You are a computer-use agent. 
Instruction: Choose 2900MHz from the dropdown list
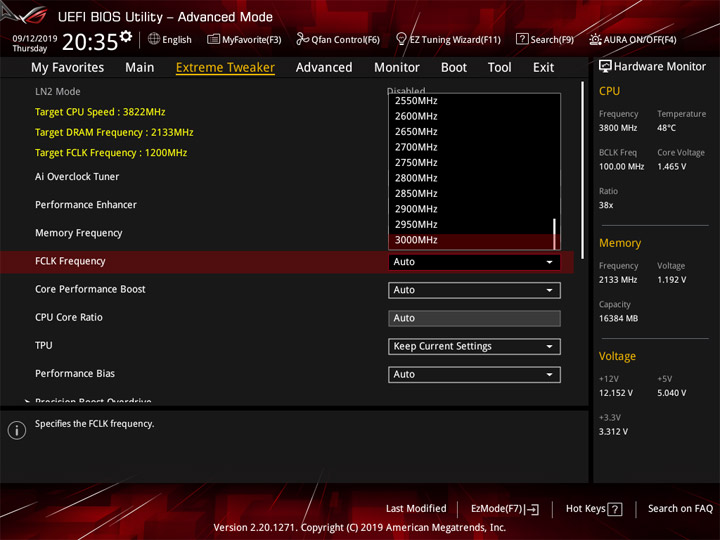pyautogui.click(x=472, y=209)
